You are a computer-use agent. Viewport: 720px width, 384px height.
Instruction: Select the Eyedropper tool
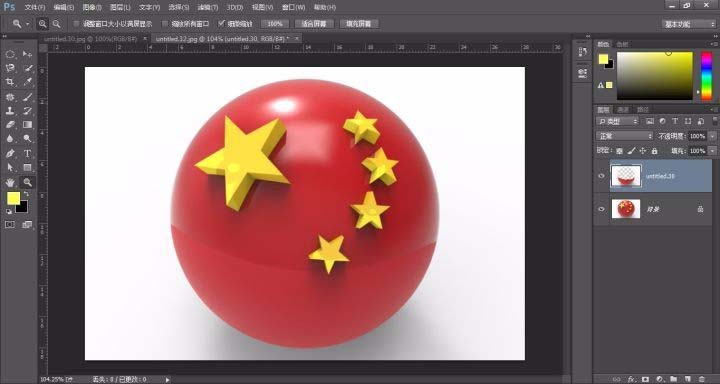(x=28, y=82)
